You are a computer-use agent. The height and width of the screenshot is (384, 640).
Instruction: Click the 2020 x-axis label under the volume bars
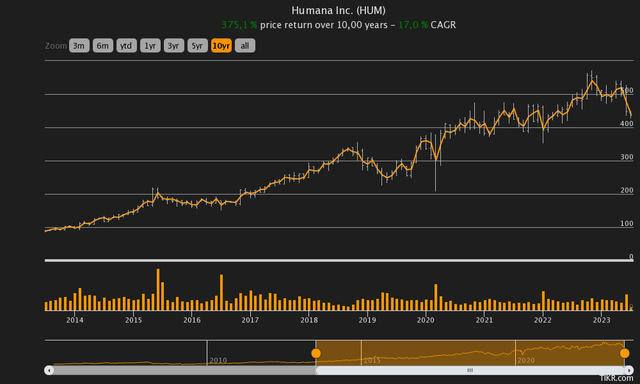tap(426, 320)
